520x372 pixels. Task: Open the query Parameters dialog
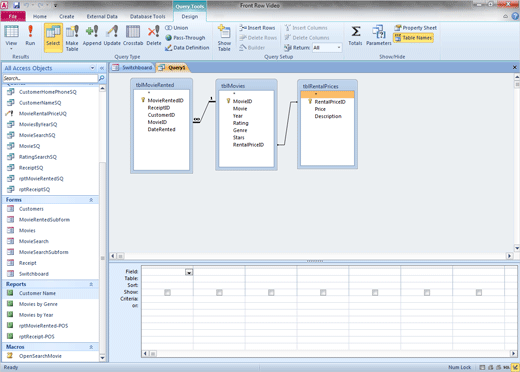click(379, 35)
